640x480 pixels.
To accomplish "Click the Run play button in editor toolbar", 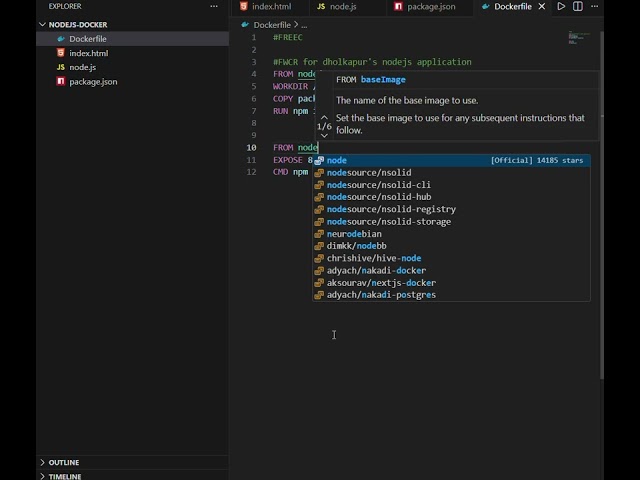I will pyautogui.click(x=561, y=6).
